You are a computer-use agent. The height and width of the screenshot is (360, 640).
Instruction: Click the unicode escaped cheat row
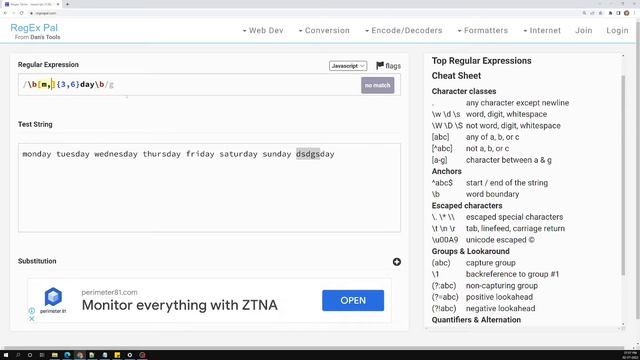tap(483, 240)
